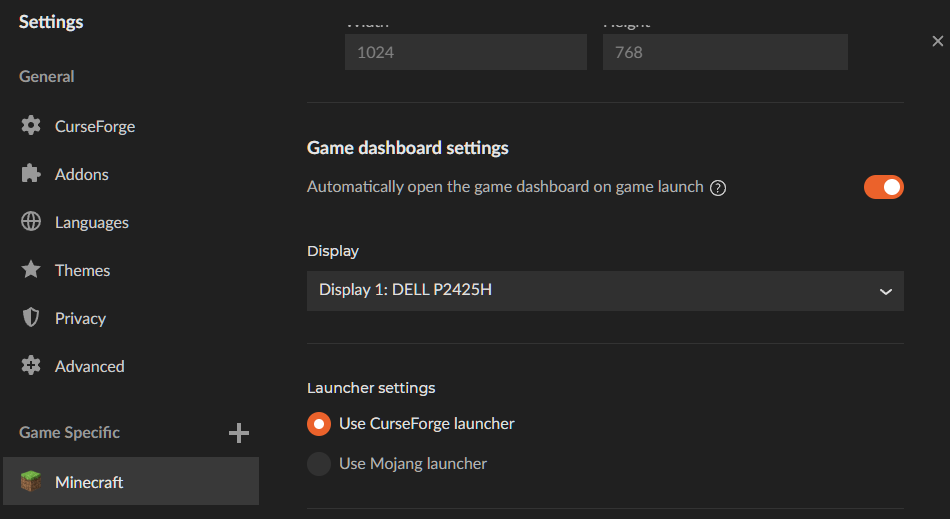Open the Display monitor dropdown

coord(605,291)
